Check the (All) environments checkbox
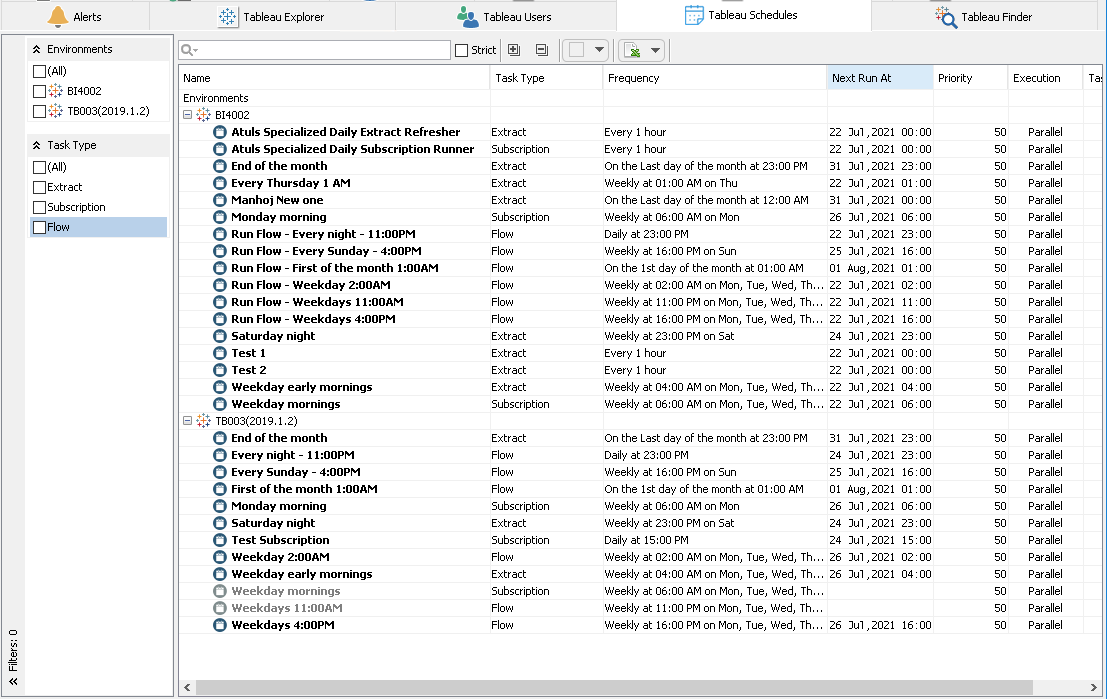This screenshot has height=699, width=1107. [x=40, y=71]
